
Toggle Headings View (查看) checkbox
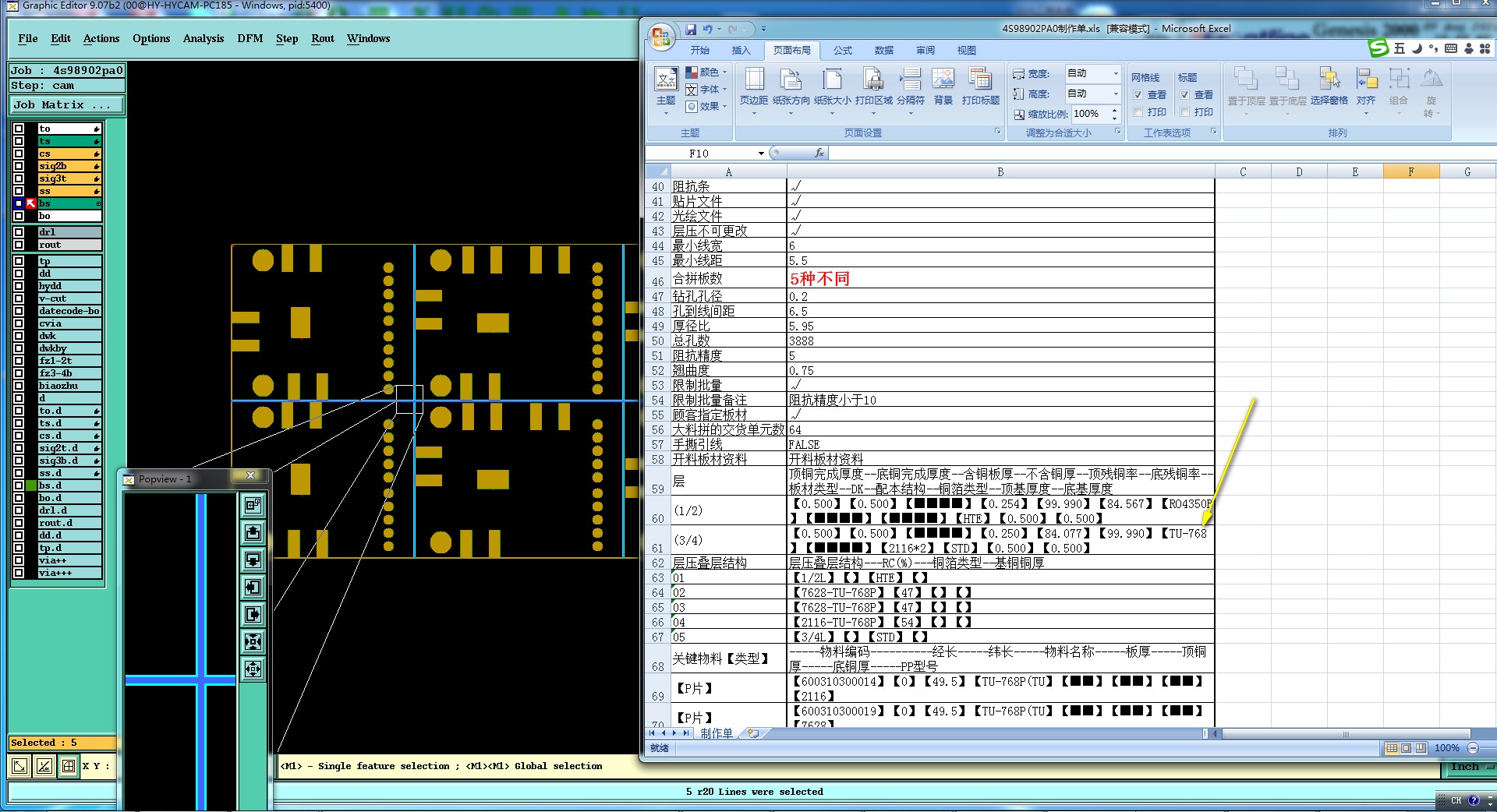(1184, 94)
